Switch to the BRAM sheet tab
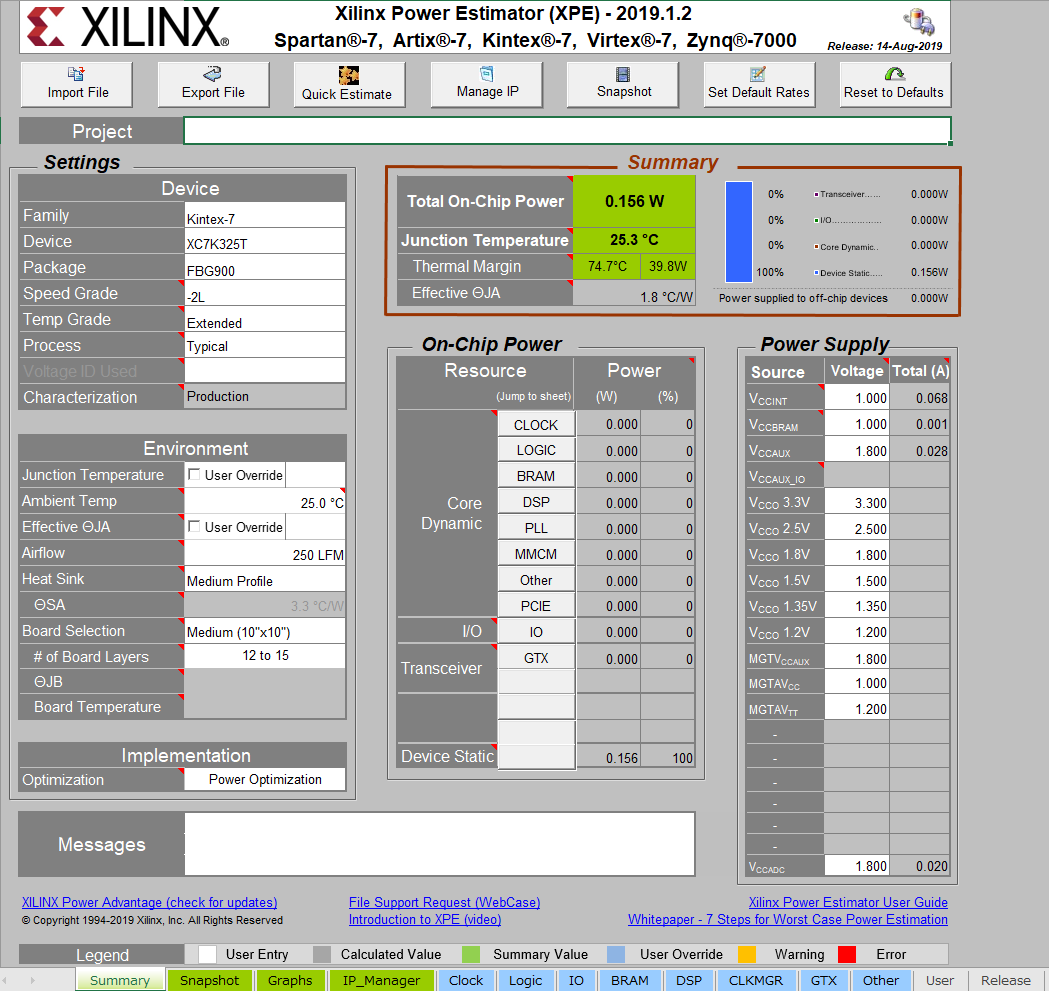Image resolution: width=1049 pixels, height=991 pixels. click(x=630, y=980)
